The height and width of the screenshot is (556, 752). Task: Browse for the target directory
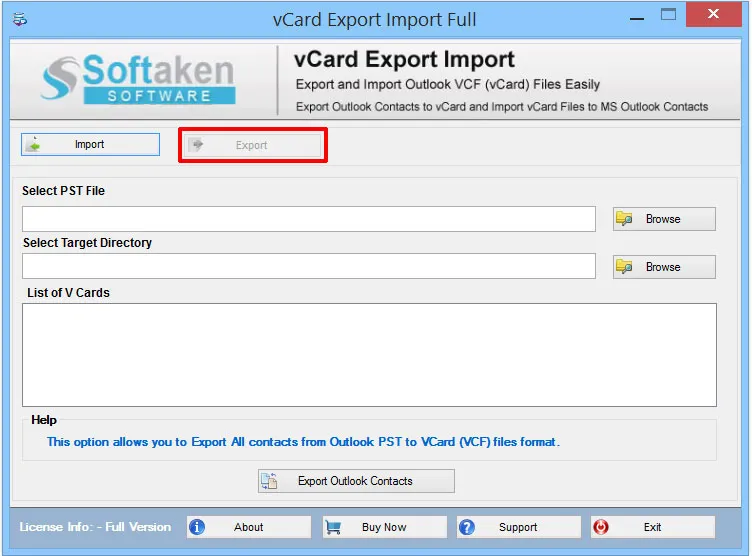click(x=664, y=267)
